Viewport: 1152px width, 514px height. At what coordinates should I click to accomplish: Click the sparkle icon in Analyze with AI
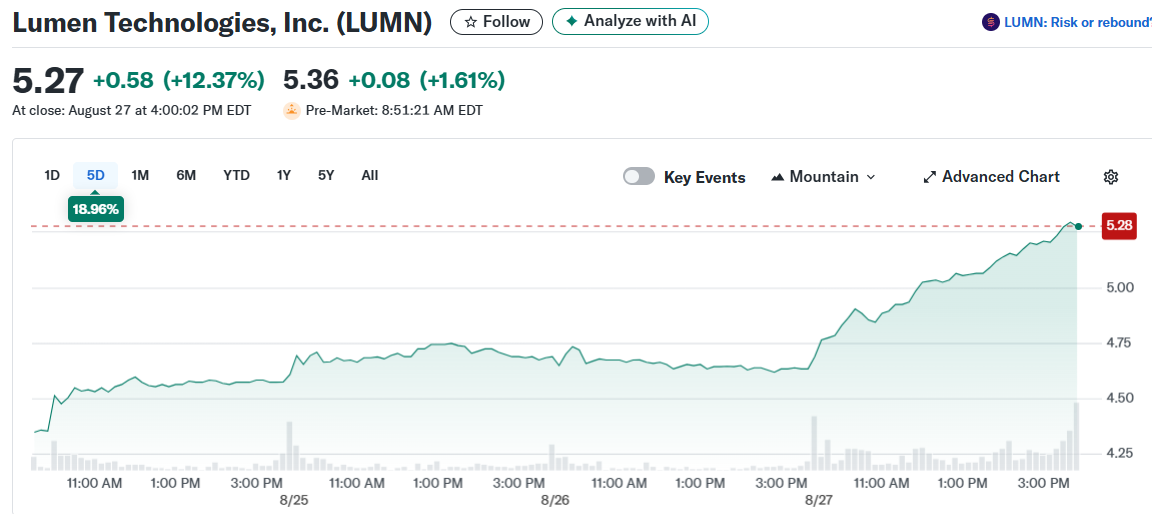[572, 21]
